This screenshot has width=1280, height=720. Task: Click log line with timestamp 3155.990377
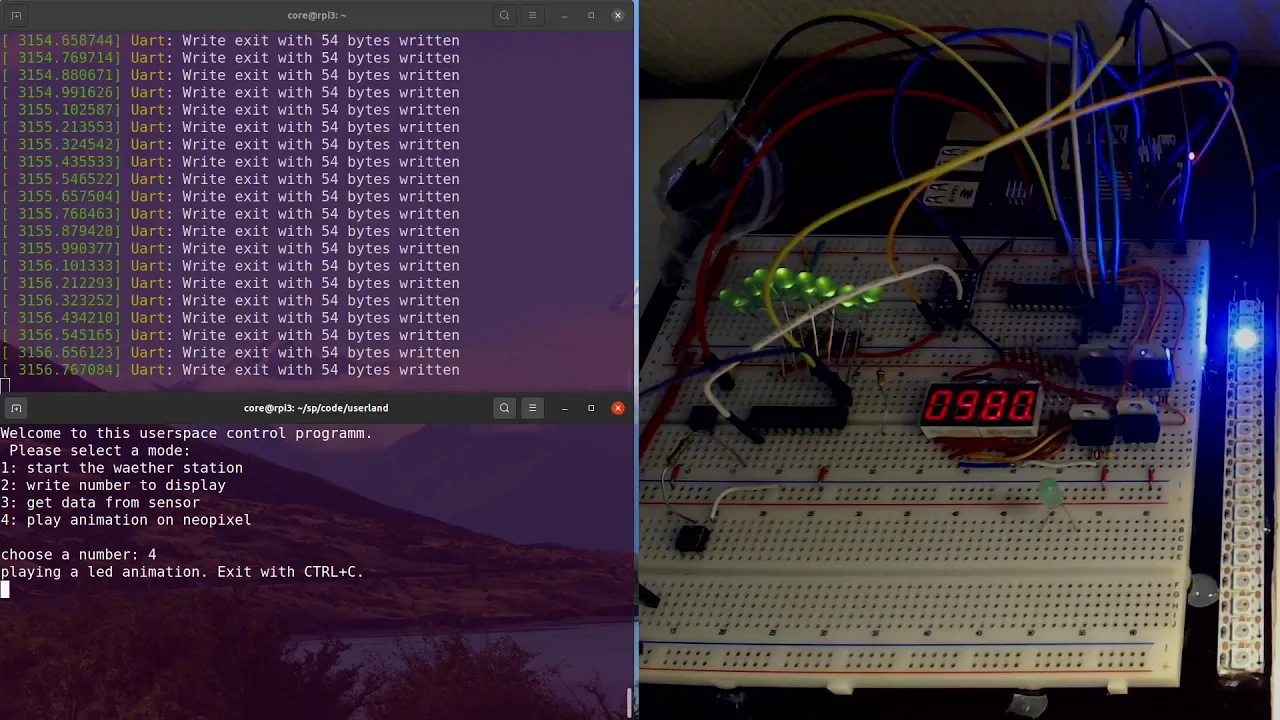pos(231,249)
